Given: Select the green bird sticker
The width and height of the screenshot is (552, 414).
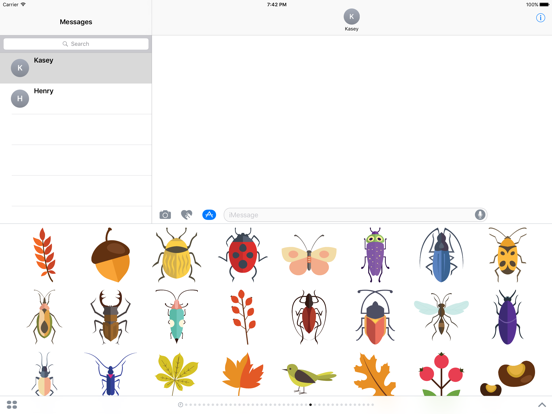Looking at the screenshot, I should tap(309, 378).
